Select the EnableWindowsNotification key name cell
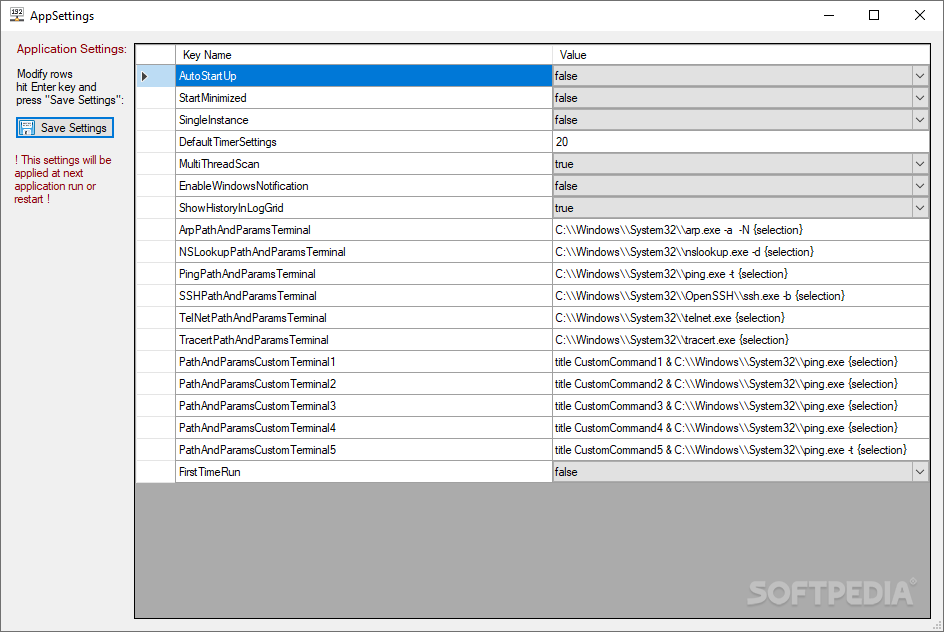The height and width of the screenshot is (632, 944). 364,186
